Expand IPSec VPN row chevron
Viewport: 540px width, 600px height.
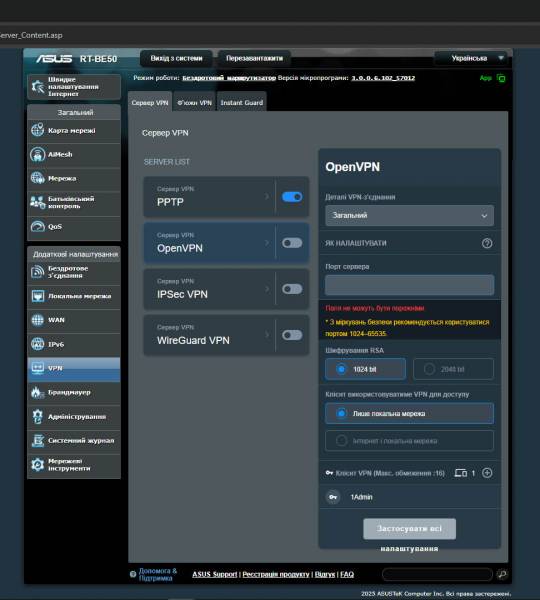267,289
